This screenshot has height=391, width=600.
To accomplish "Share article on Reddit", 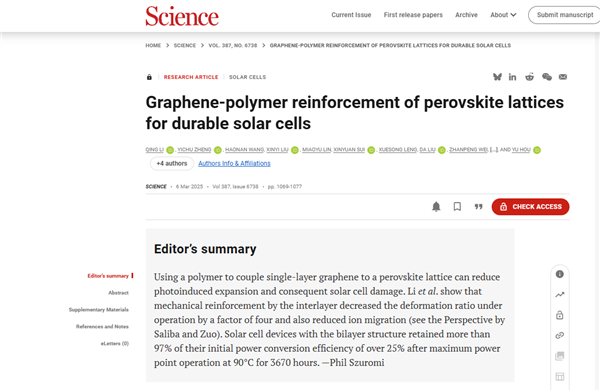I will (529, 77).
